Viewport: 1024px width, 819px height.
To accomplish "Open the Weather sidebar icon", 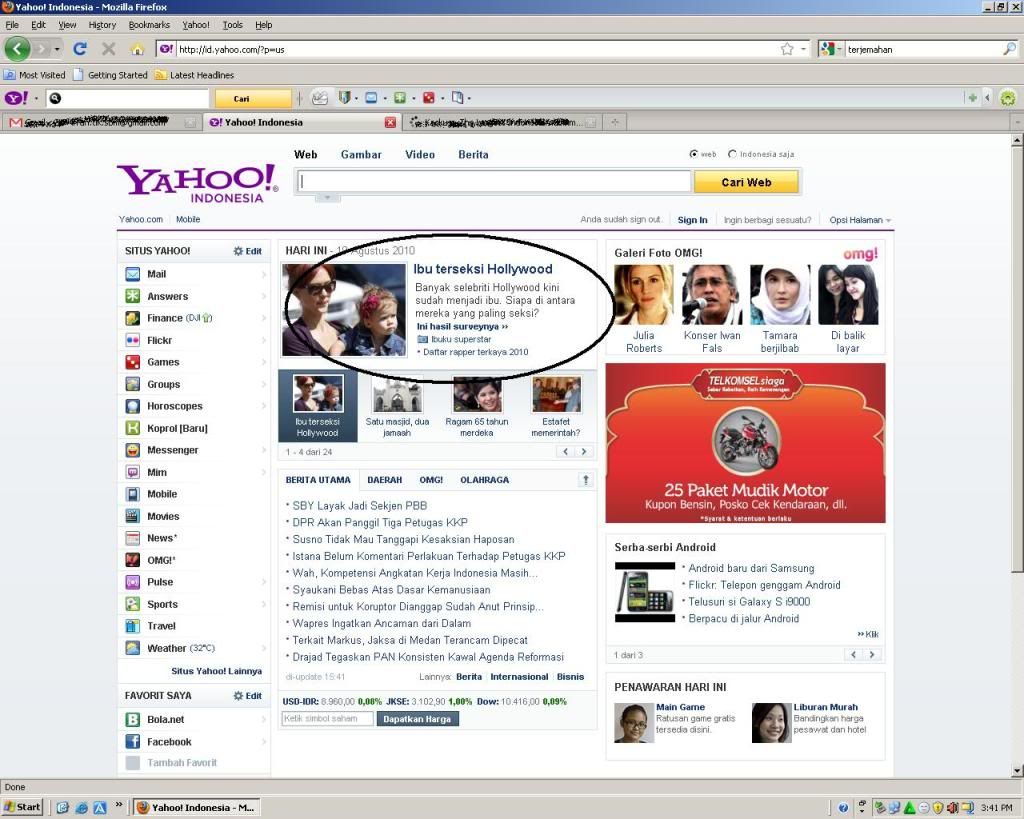I will point(133,648).
